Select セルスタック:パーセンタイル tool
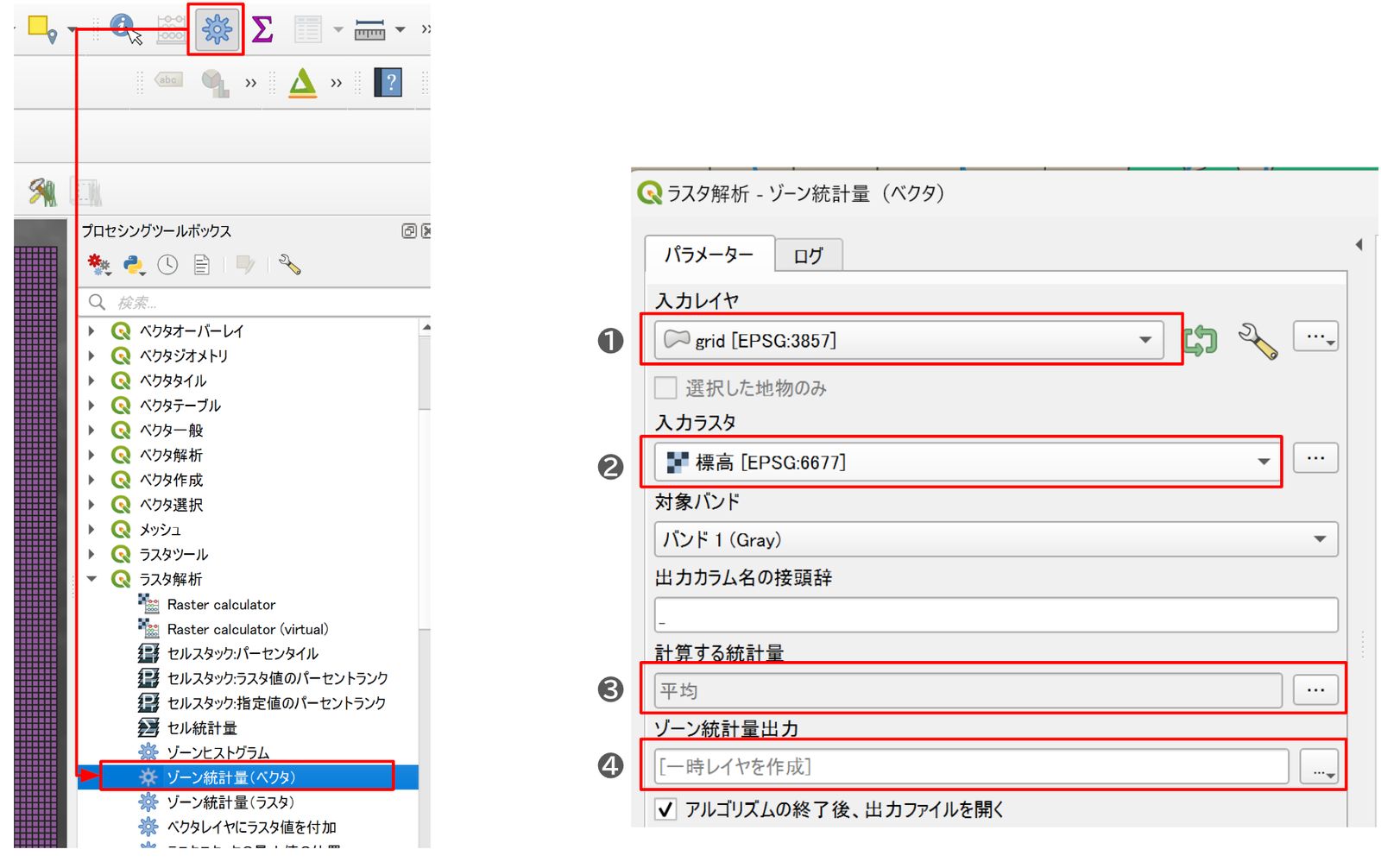The height and width of the screenshot is (868, 1381). pos(243,654)
